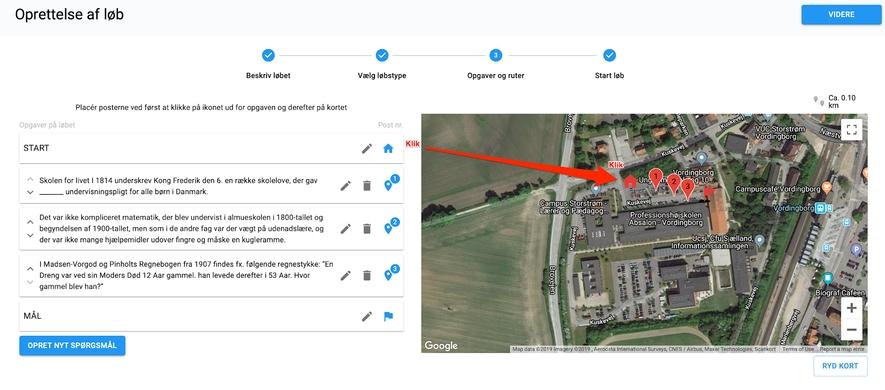
Task: Click the red flag goal marker on map
Action: 709,193
